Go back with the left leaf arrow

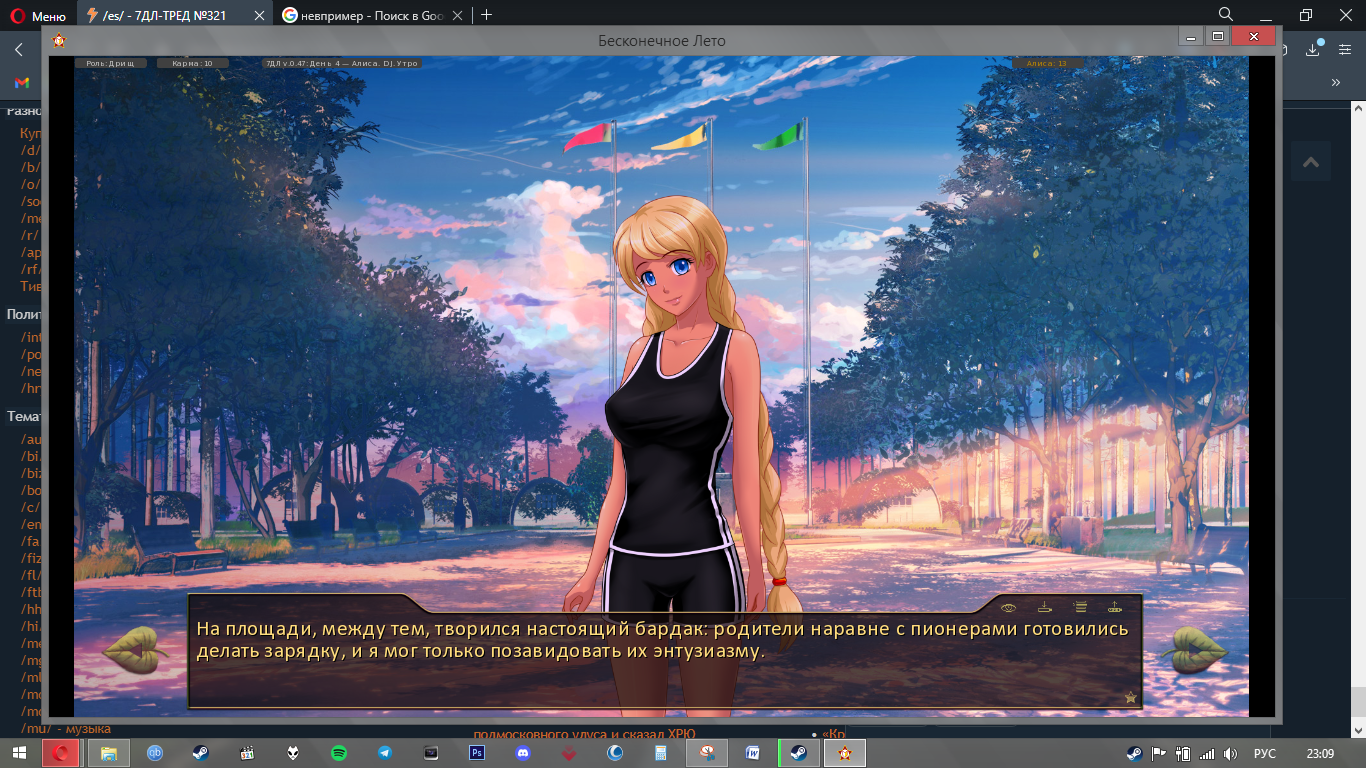[x=137, y=649]
